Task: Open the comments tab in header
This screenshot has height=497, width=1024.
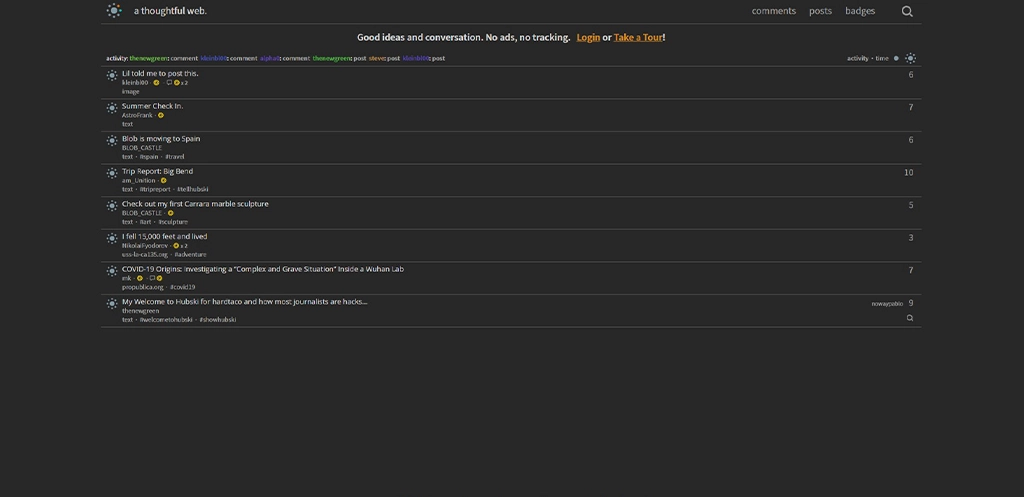Action: [773, 11]
